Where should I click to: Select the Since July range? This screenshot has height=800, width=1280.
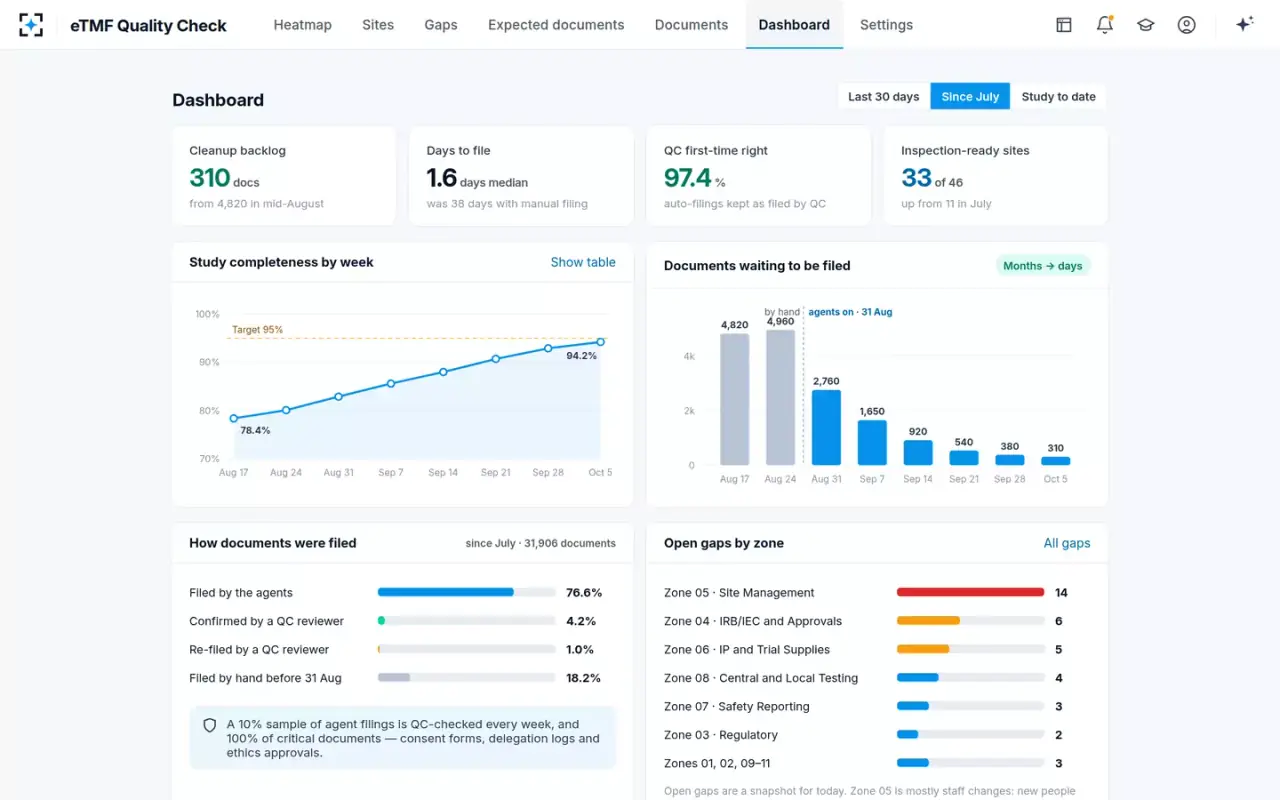(970, 97)
